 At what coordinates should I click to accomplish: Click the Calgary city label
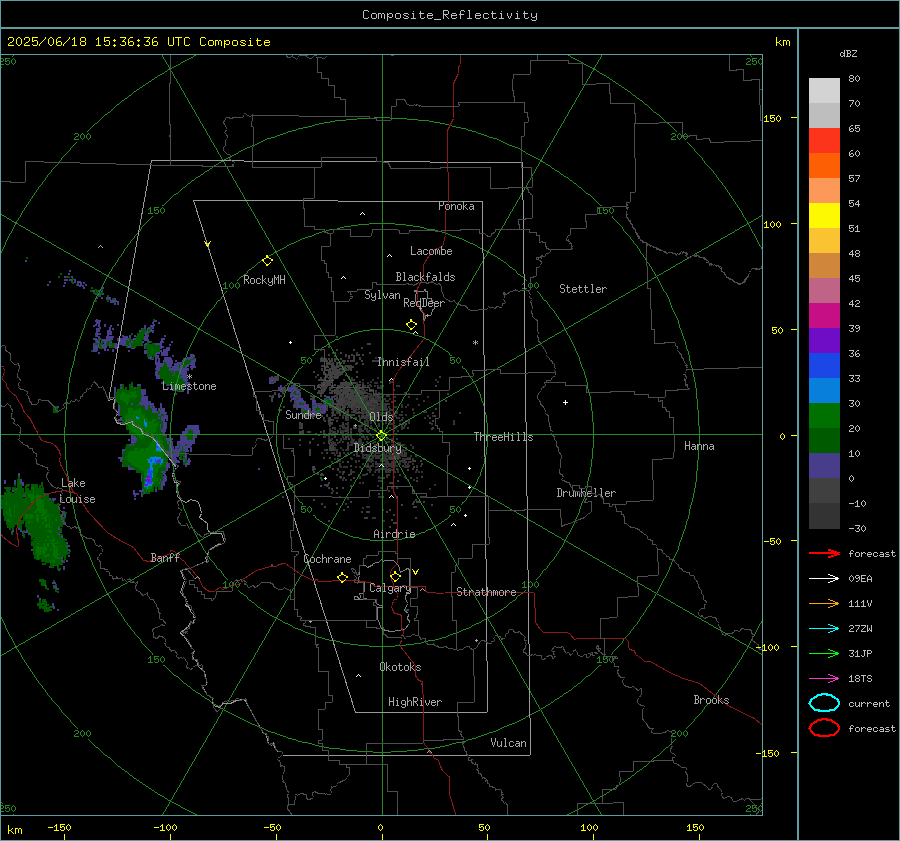[x=390, y=588]
